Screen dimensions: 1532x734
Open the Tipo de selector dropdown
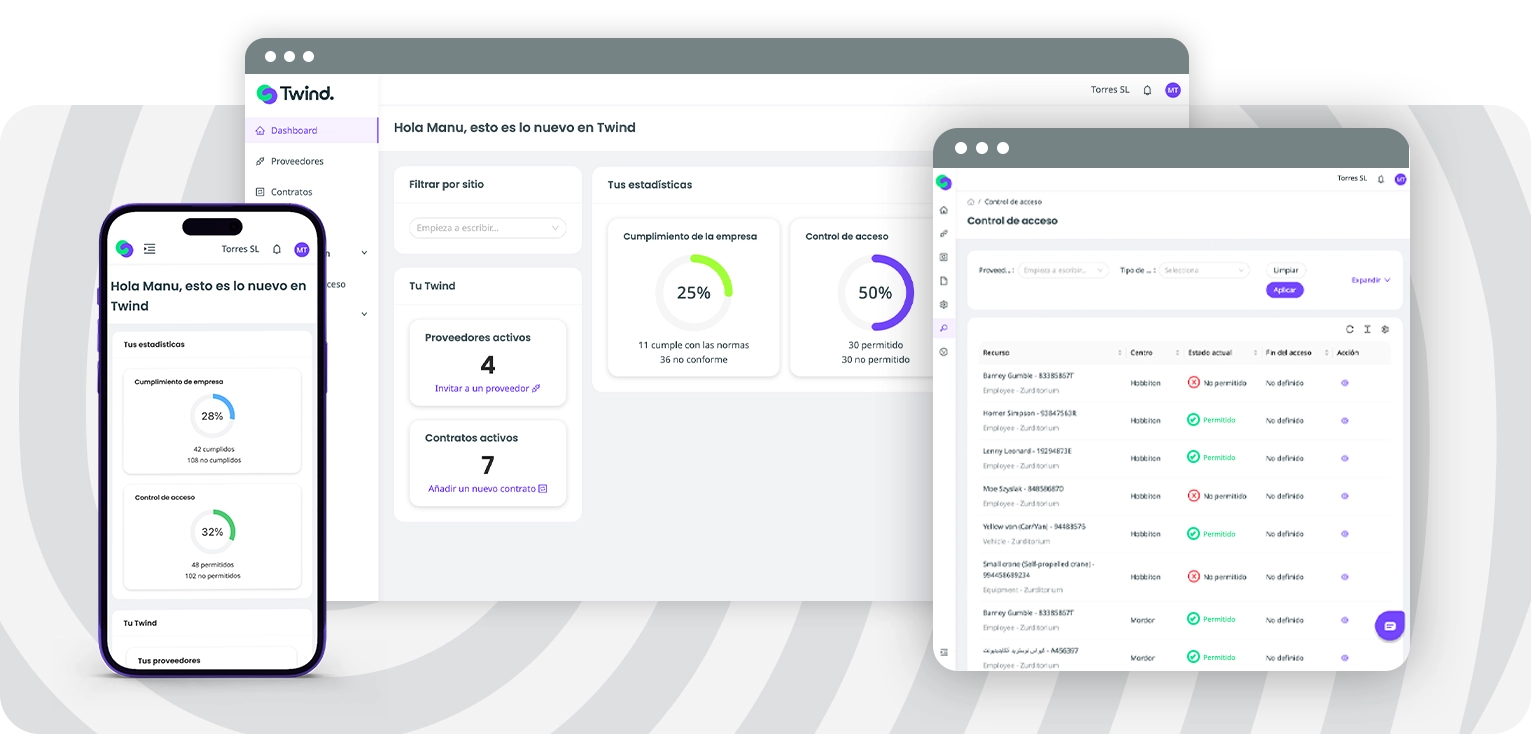[1204, 270]
